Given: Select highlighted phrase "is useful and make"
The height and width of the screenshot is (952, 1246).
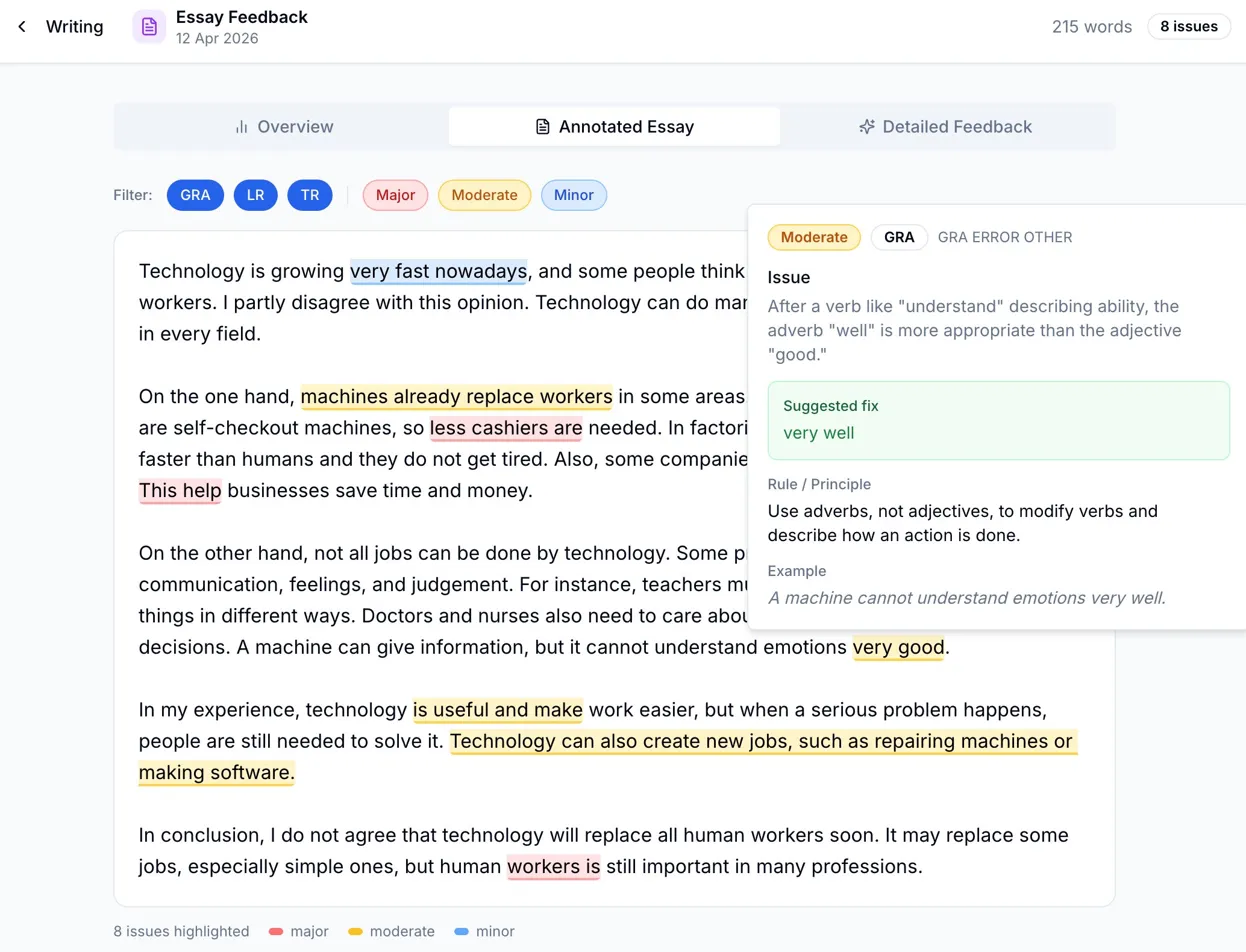Looking at the screenshot, I should pos(498,710).
